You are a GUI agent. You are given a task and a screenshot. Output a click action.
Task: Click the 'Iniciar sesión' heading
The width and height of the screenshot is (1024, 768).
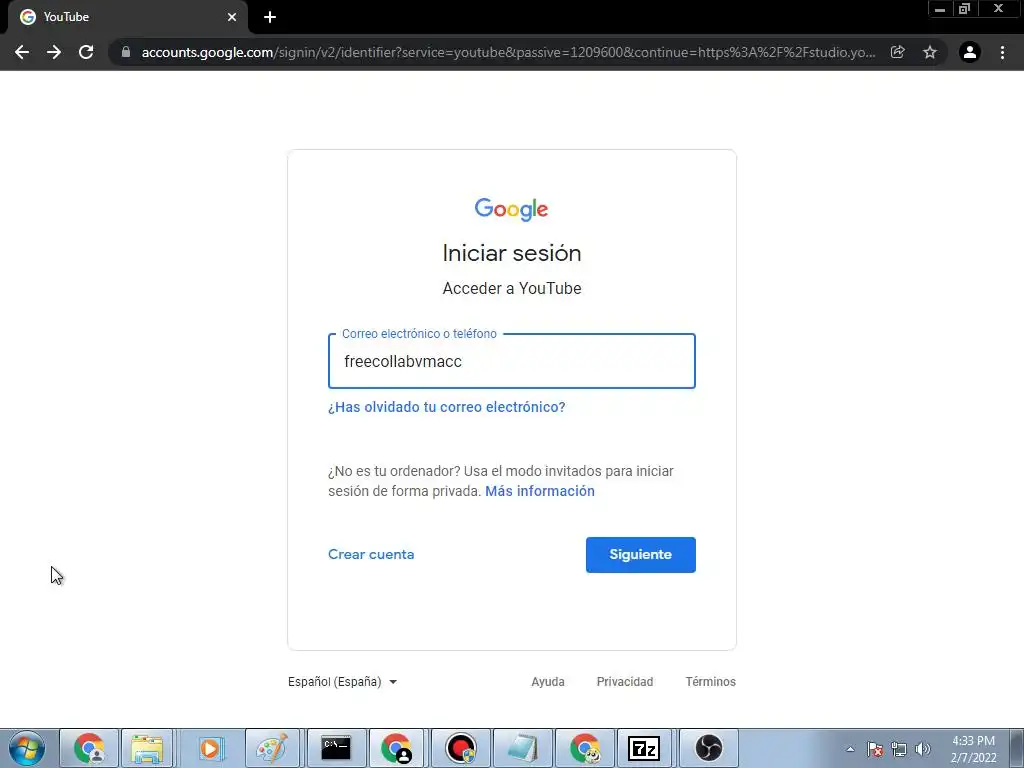tap(512, 253)
